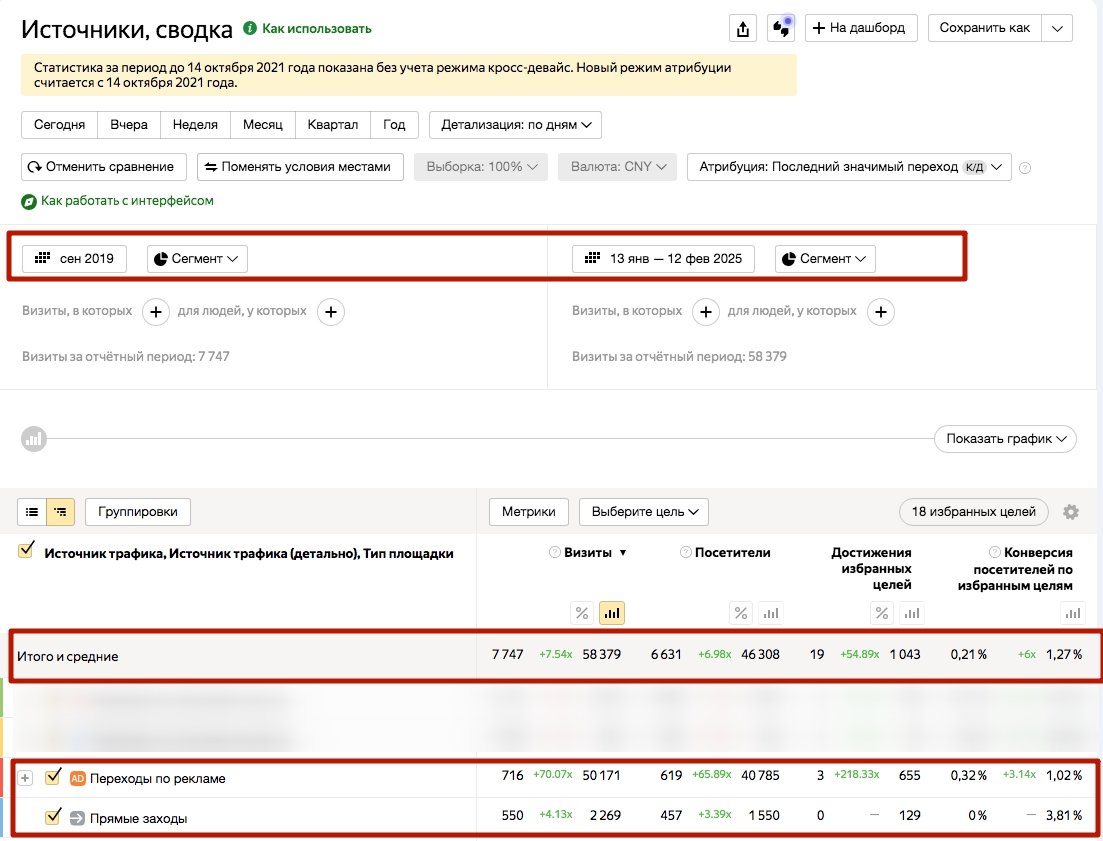Select the Месяц period tab
The image size is (1103, 841).
coord(263,125)
